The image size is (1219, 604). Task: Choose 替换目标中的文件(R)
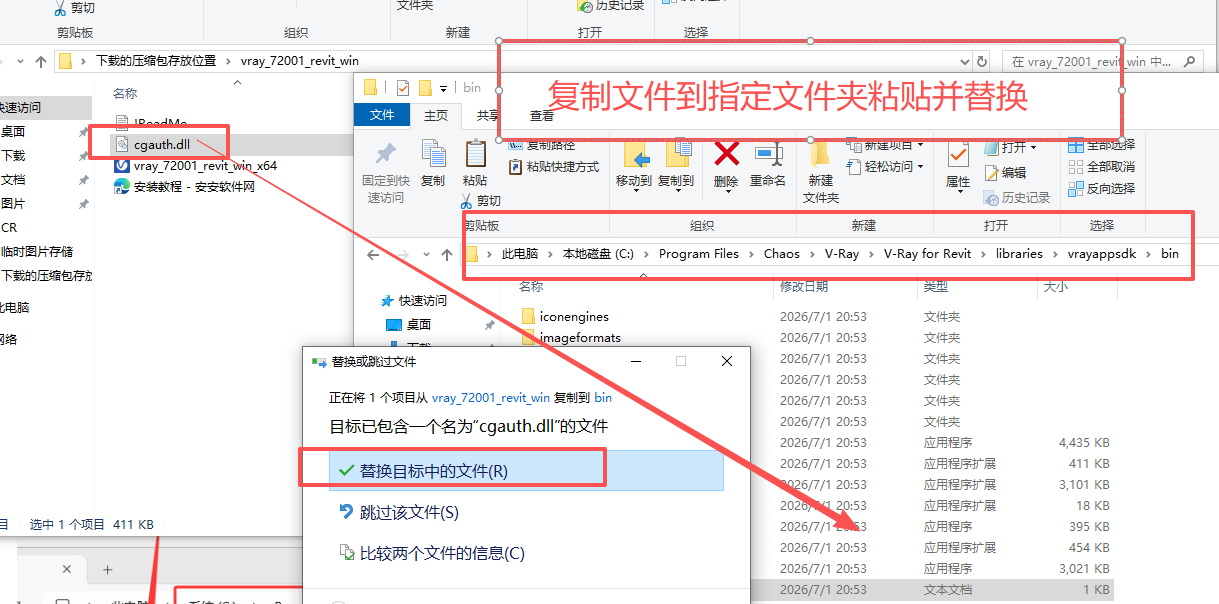coord(526,471)
